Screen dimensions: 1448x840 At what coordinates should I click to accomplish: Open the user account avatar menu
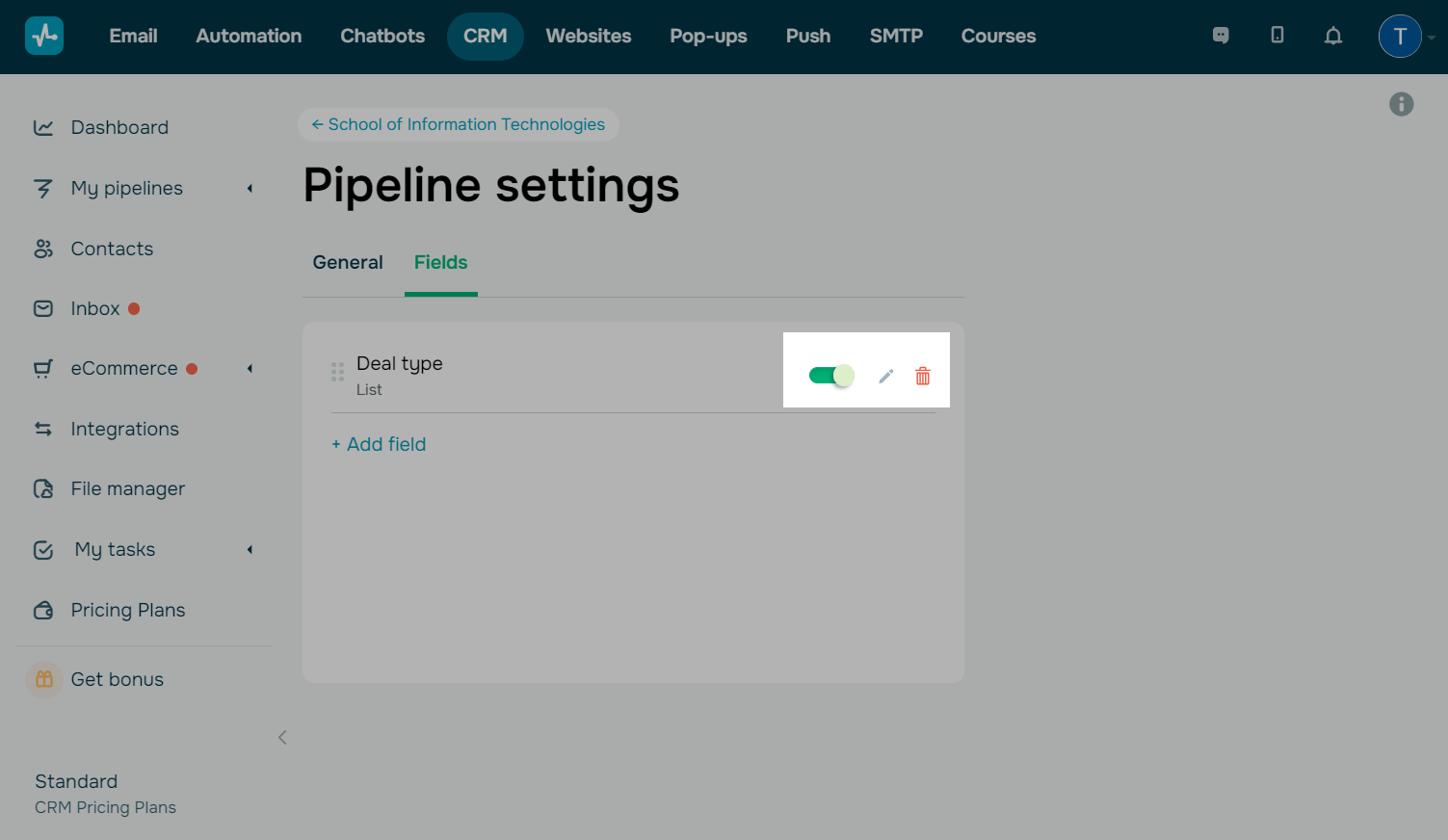click(x=1400, y=37)
